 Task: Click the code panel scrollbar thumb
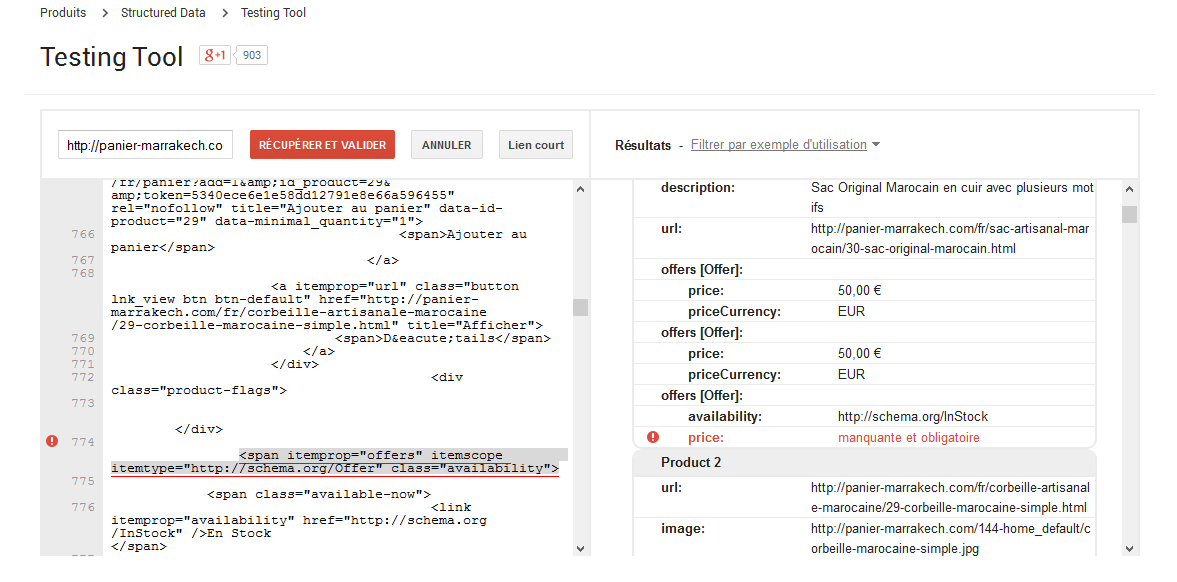[x=580, y=308]
